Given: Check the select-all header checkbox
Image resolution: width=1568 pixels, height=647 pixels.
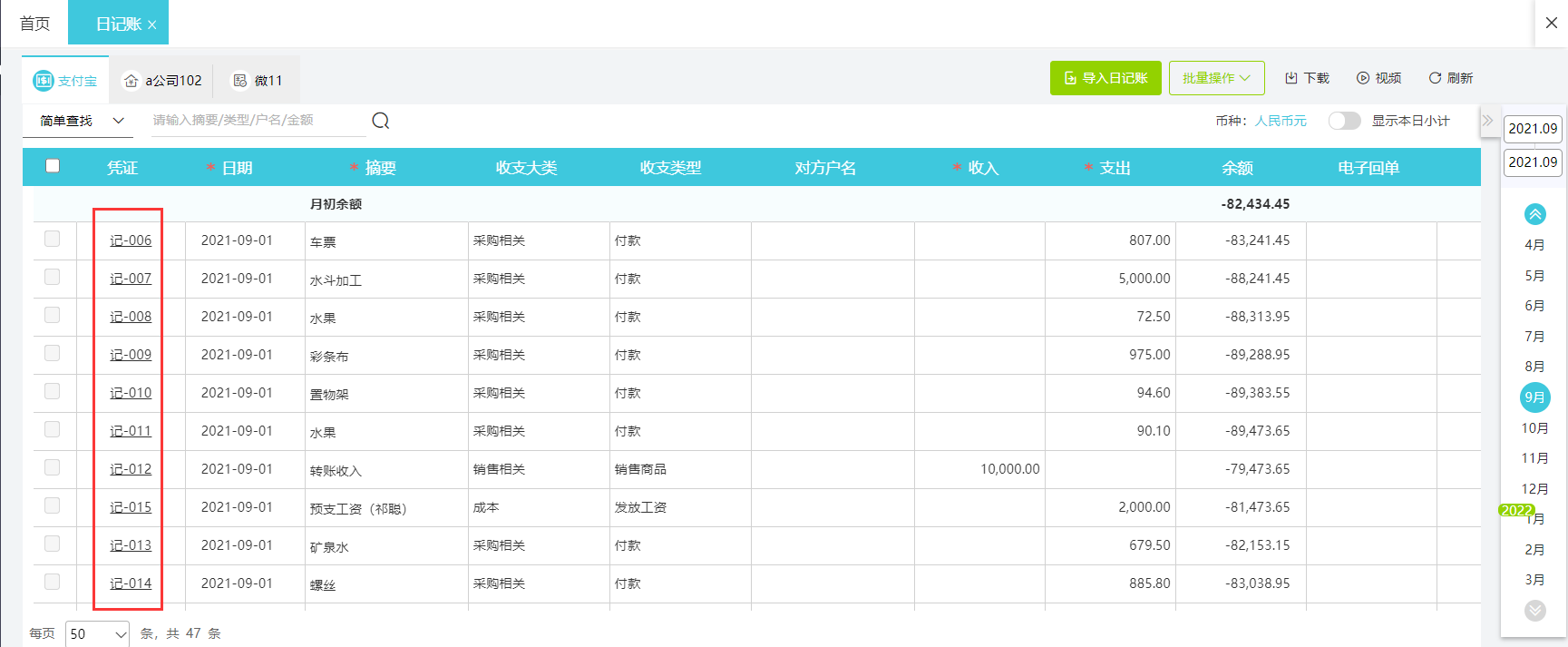Looking at the screenshot, I should tap(53, 166).
